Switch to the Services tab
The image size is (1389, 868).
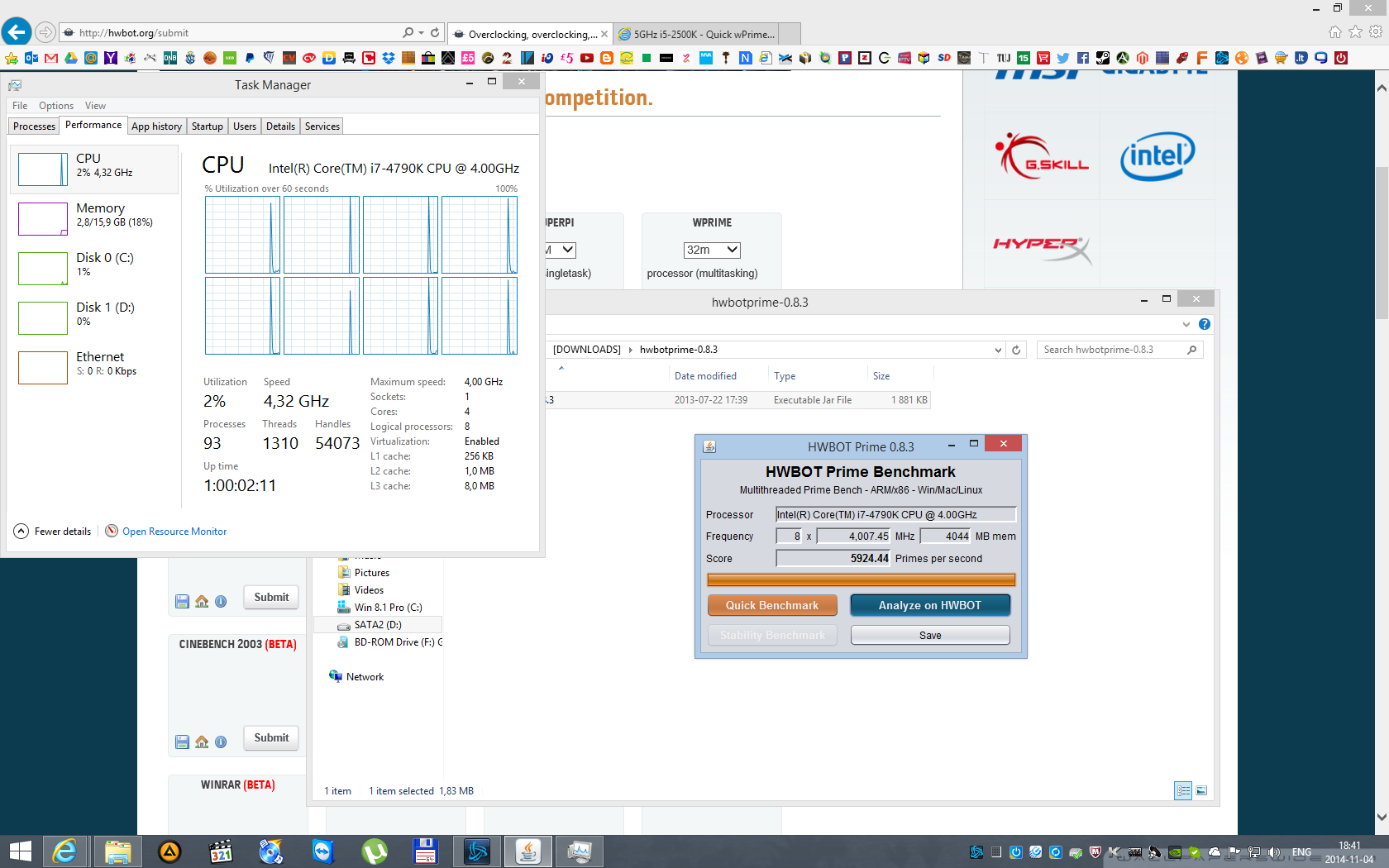[322, 126]
